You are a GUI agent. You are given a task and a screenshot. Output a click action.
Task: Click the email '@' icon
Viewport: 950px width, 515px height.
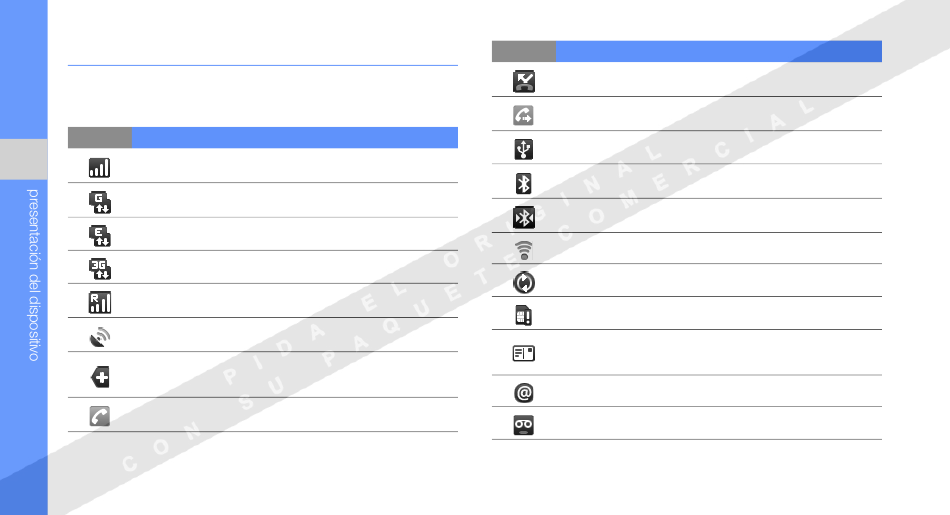coord(524,393)
